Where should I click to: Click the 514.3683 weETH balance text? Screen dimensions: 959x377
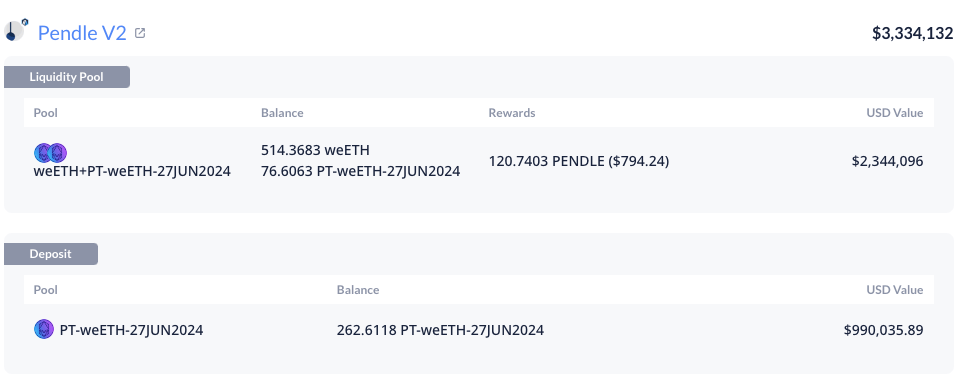click(316, 151)
